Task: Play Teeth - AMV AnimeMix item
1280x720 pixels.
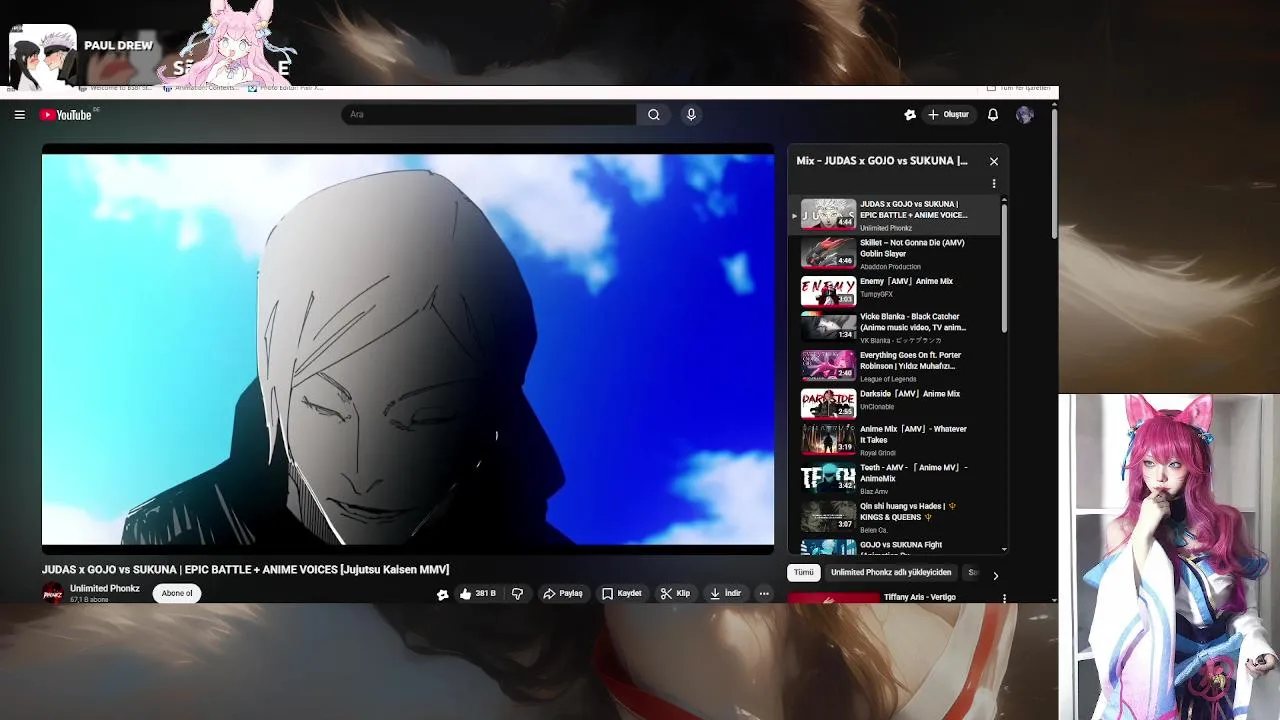Action: 895,479
